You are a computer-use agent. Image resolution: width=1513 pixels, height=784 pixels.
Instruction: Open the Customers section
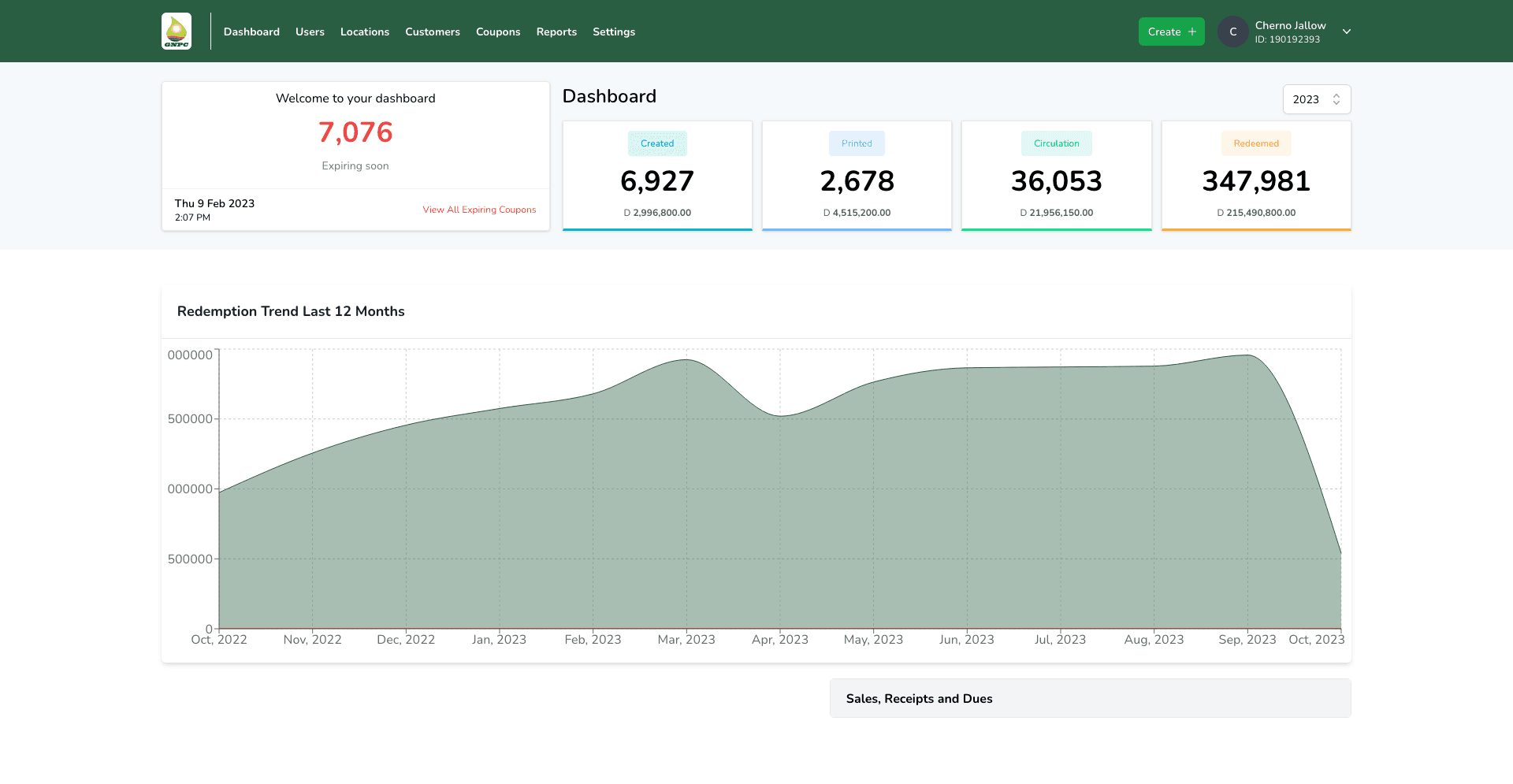(x=433, y=32)
